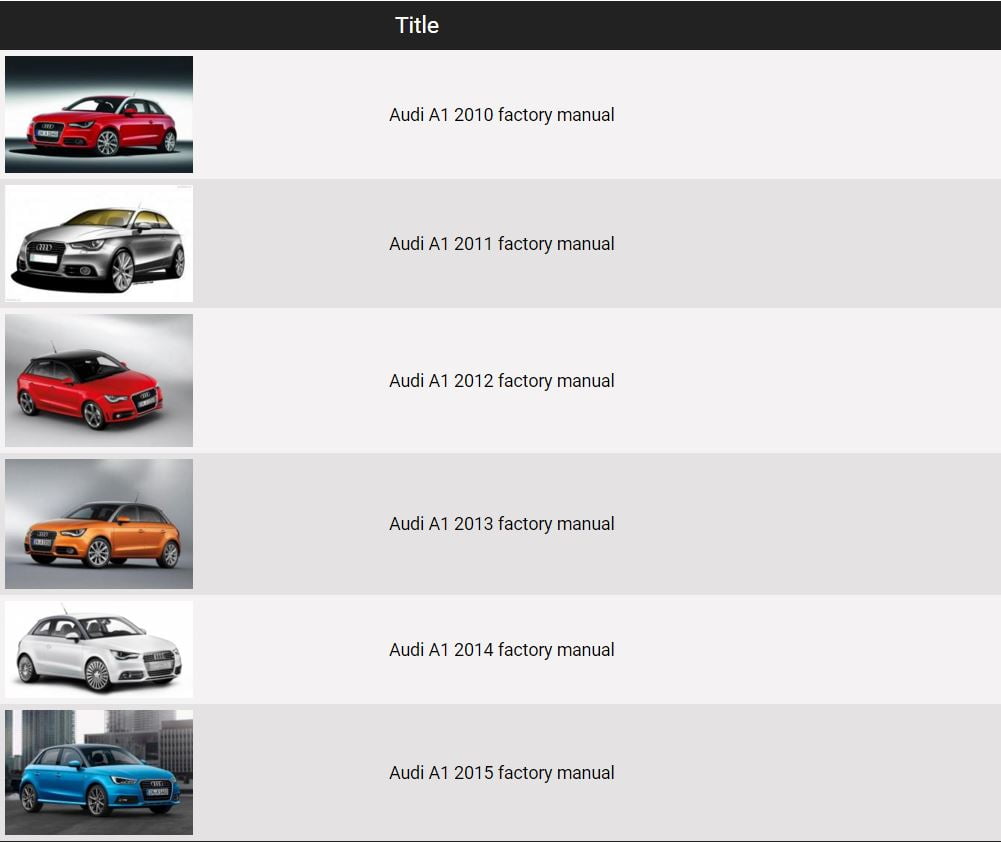Select the red black-roof Audi 2012 photo
This screenshot has width=1001, height=842.
(x=99, y=380)
